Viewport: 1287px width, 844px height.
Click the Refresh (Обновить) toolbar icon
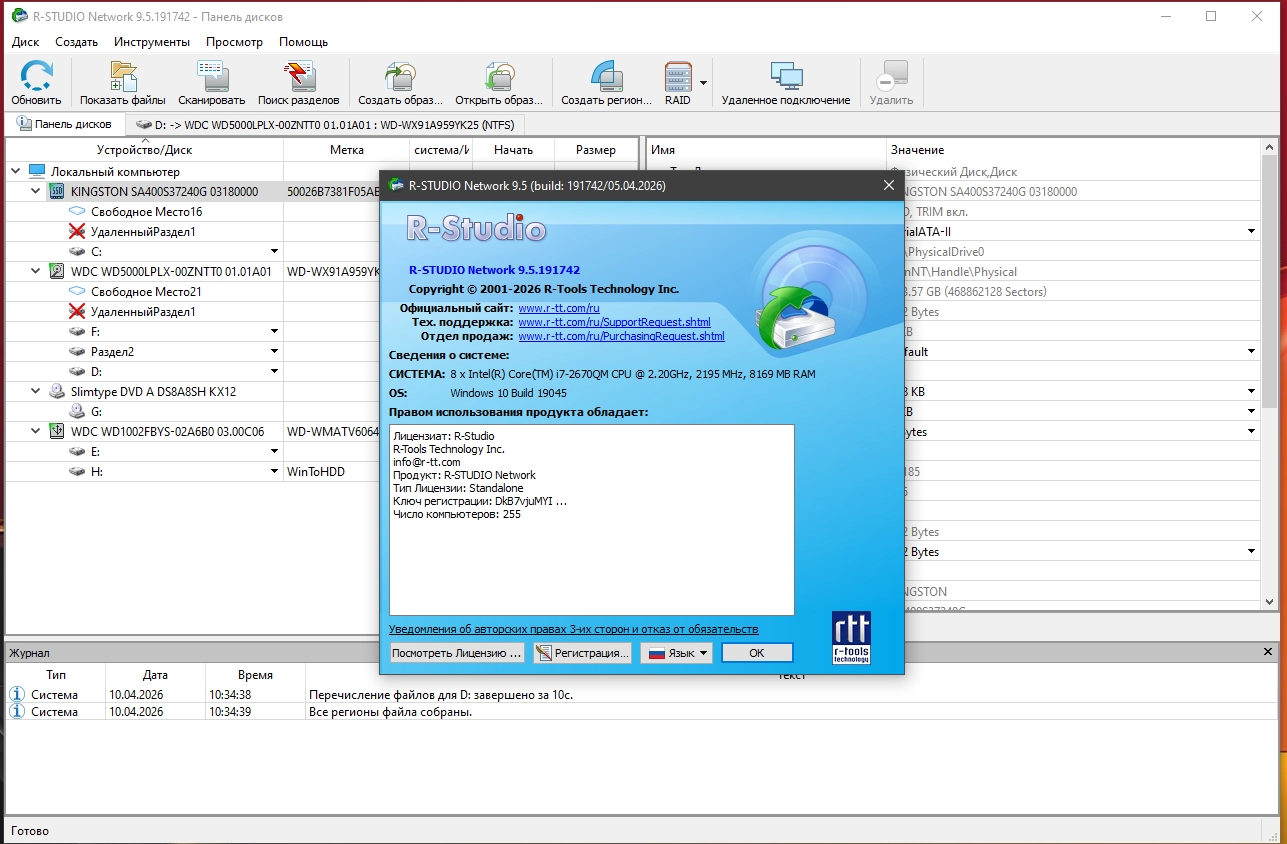(36, 83)
